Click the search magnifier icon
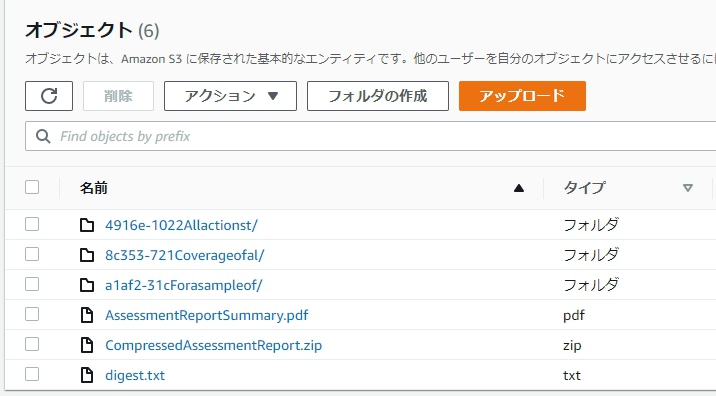 tap(43, 136)
